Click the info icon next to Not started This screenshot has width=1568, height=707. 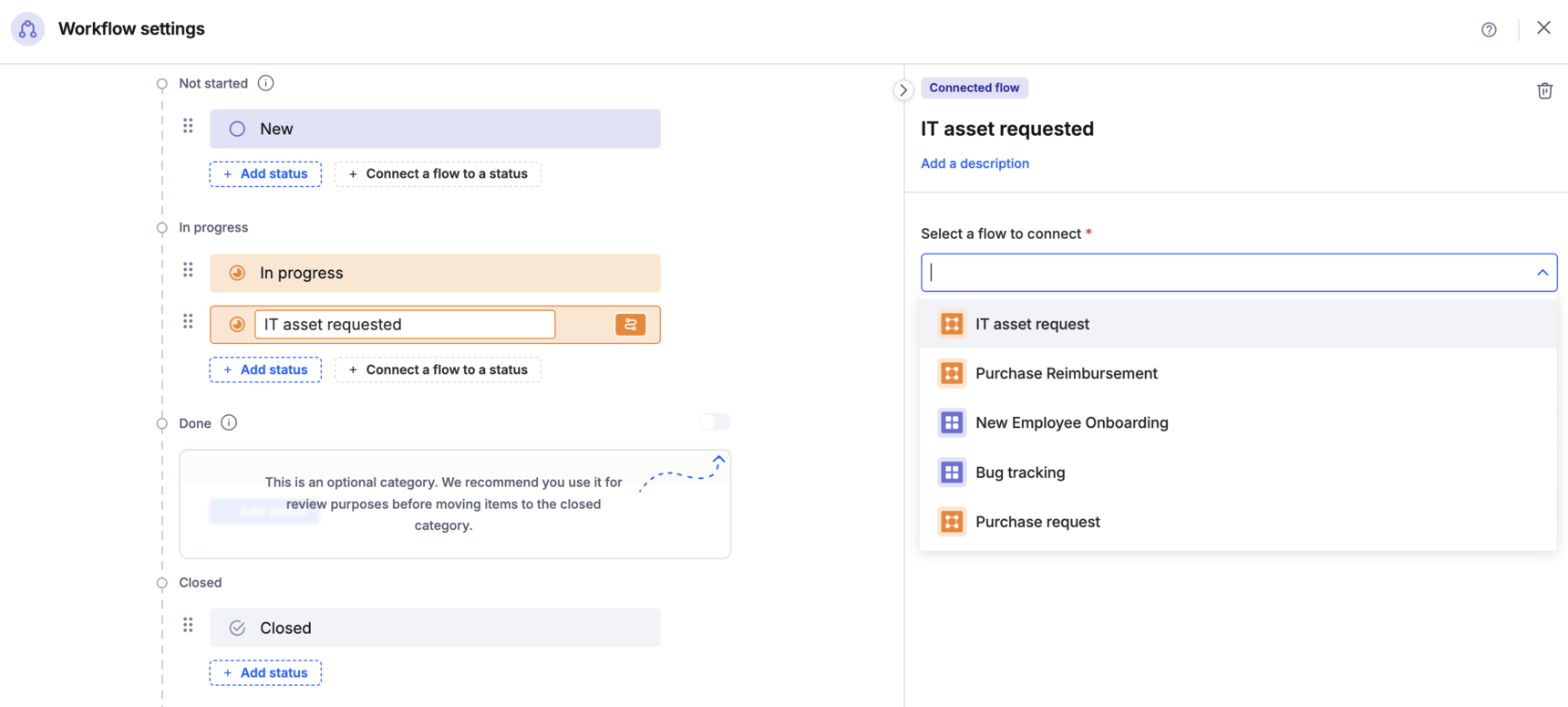[x=265, y=83]
